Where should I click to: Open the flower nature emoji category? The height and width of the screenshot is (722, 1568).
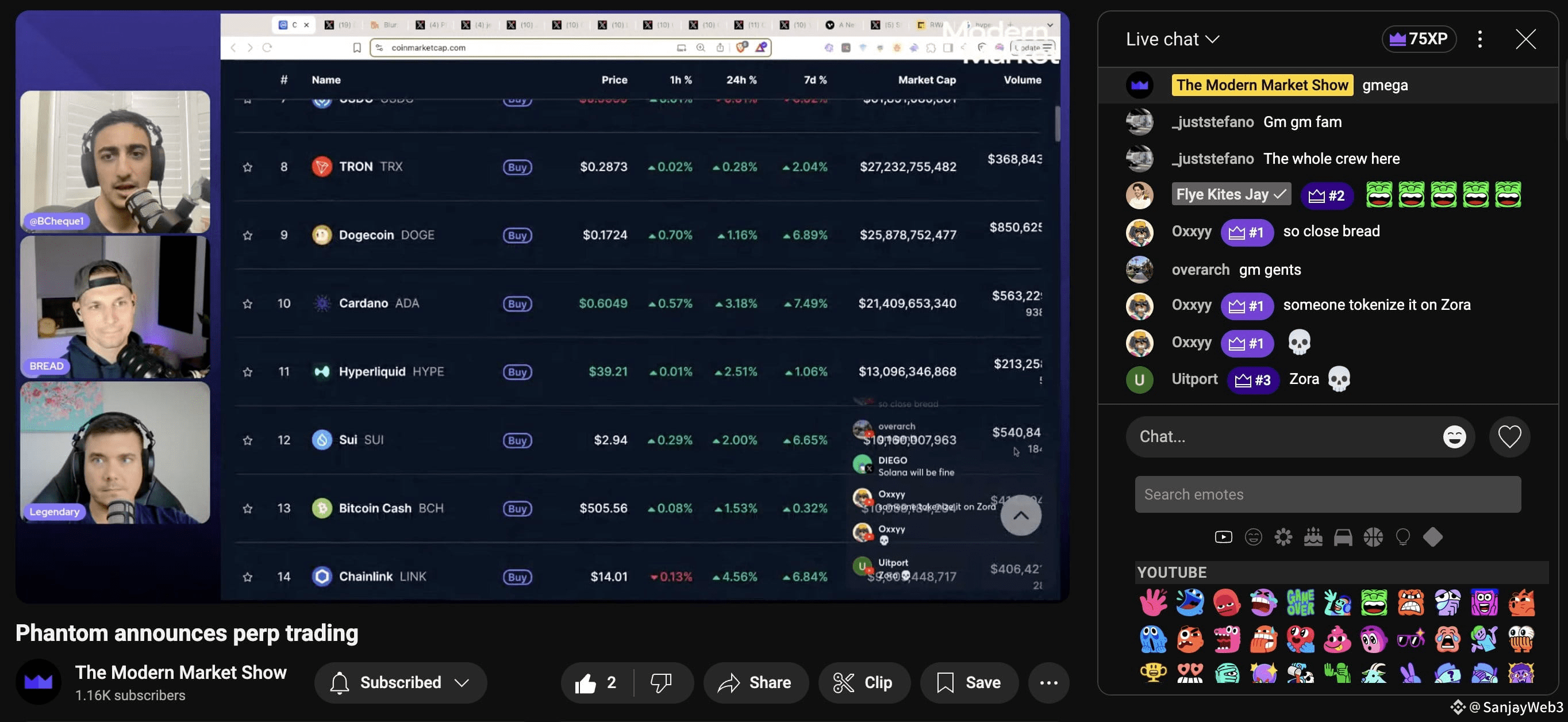[1283, 537]
